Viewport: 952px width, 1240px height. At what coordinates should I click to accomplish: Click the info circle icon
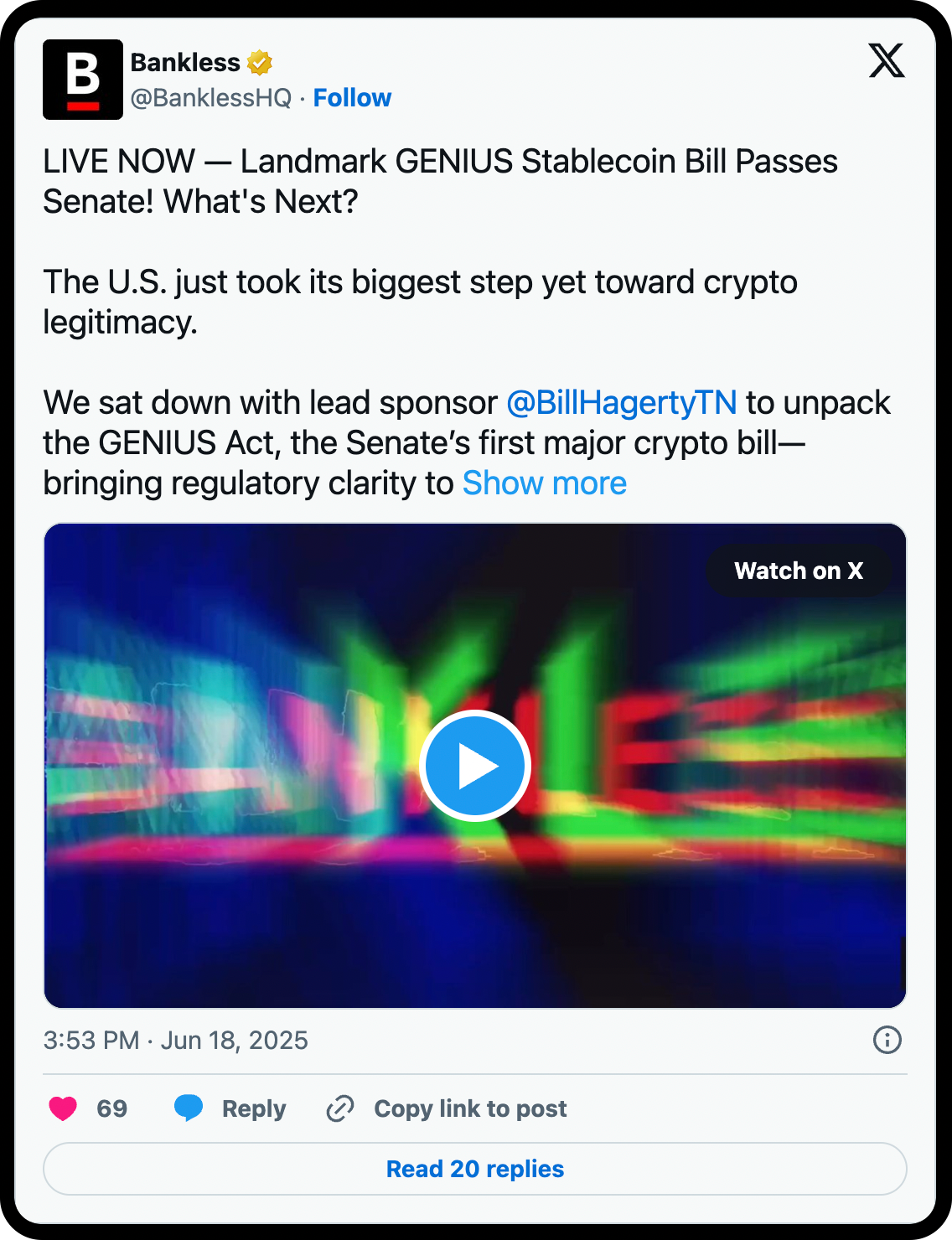pos(887,1040)
